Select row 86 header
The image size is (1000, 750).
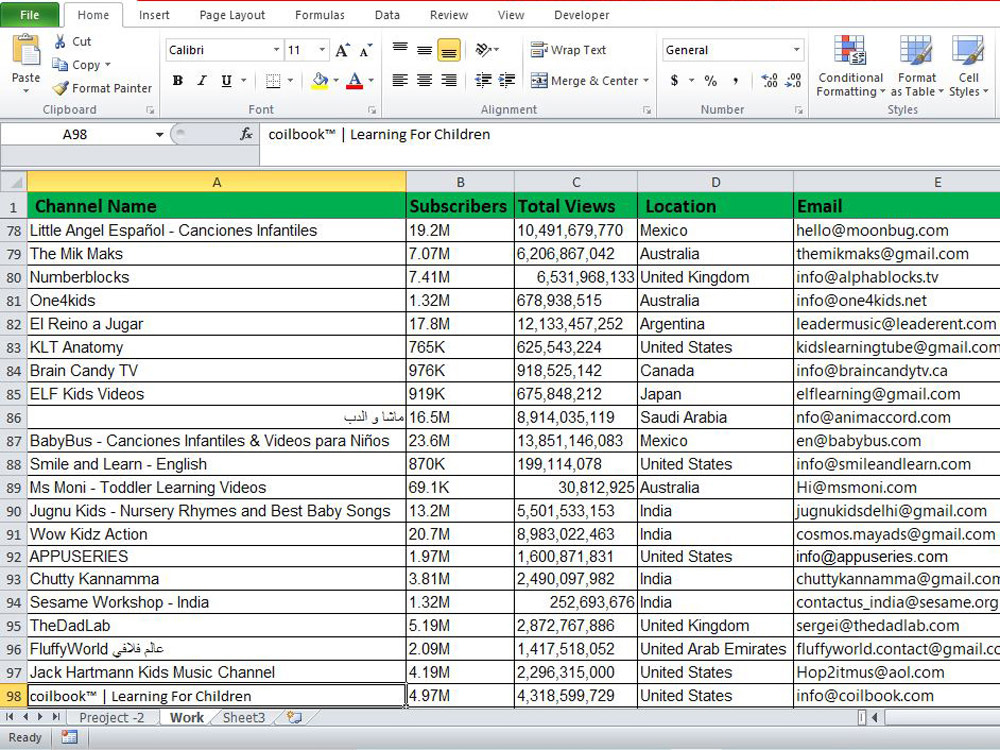pos(13,418)
